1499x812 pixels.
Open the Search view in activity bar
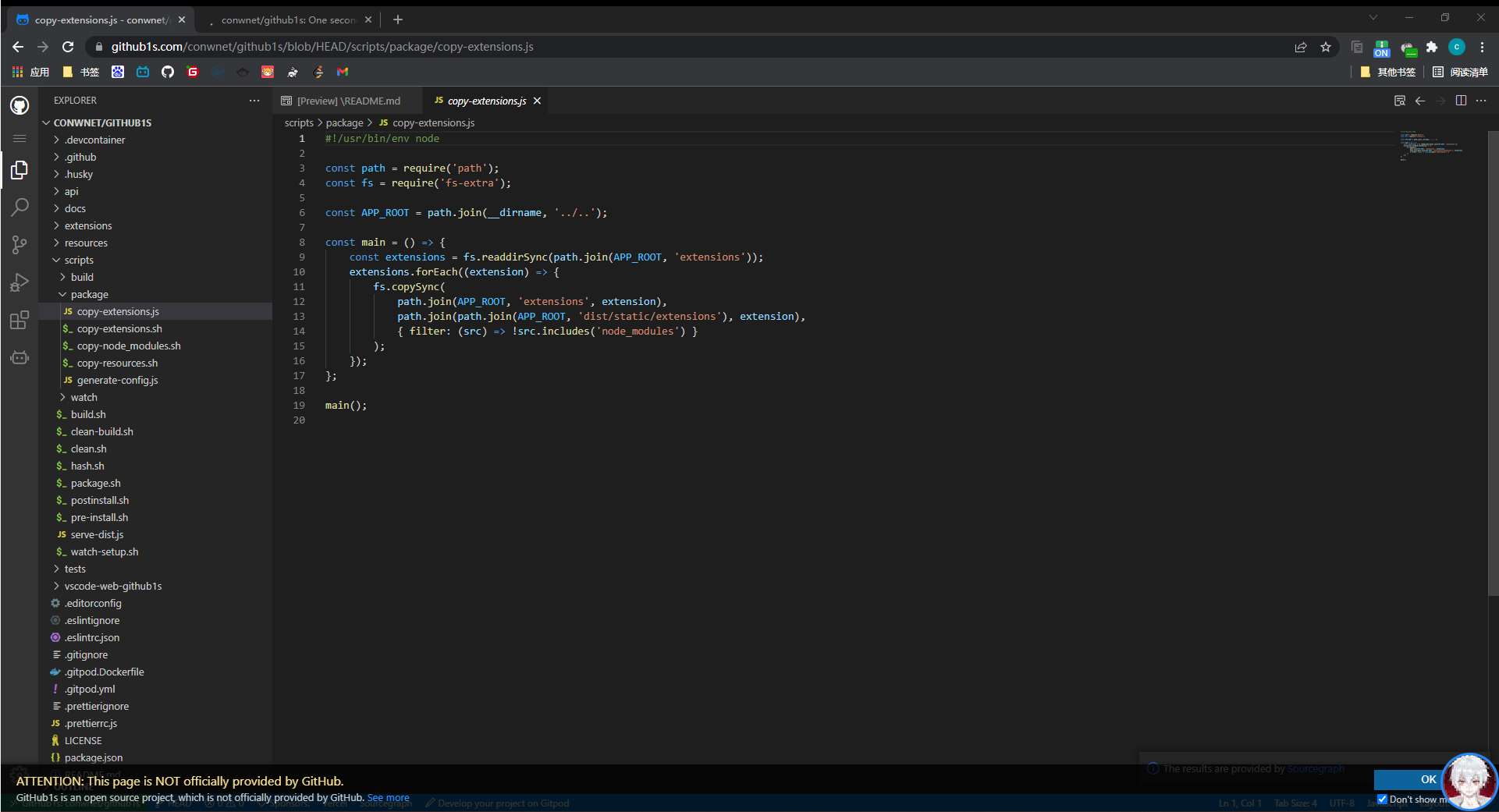click(x=20, y=207)
